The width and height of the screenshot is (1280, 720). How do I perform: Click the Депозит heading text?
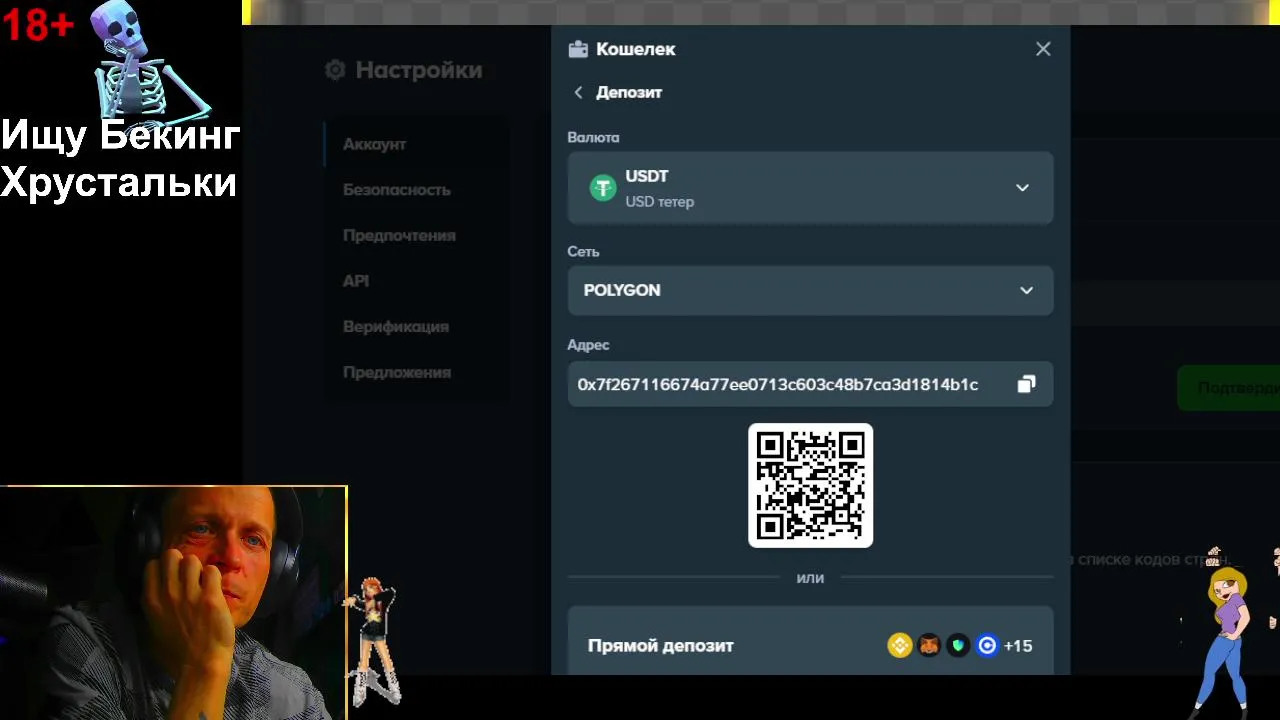(x=629, y=92)
